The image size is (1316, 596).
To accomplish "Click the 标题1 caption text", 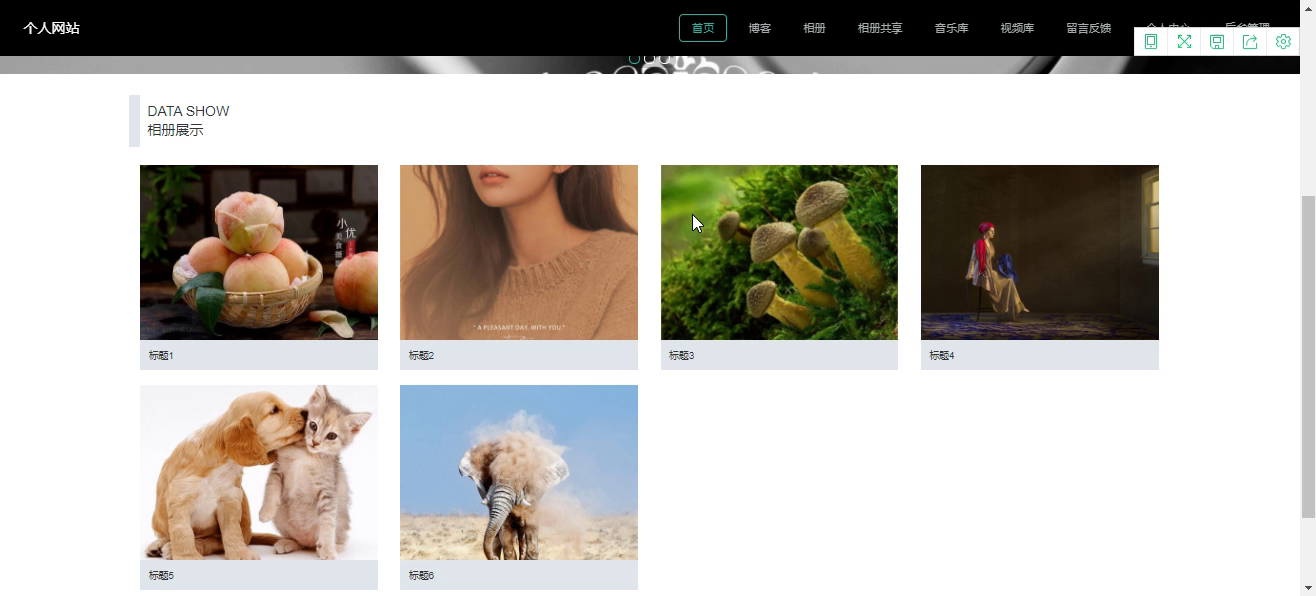I will pyautogui.click(x=161, y=355).
